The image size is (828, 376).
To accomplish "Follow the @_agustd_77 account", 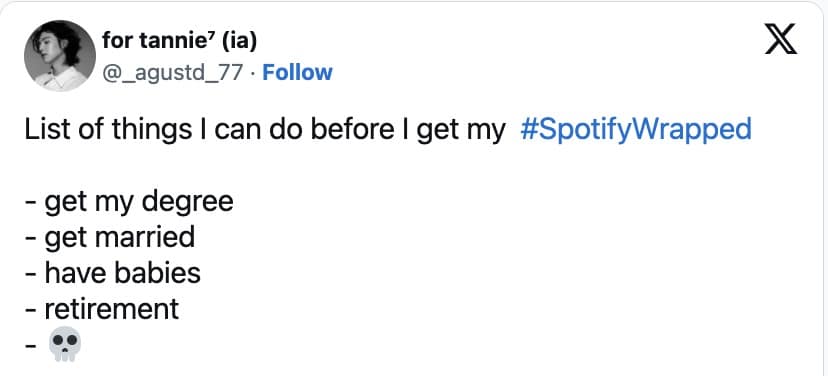I will [x=297, y=72].
